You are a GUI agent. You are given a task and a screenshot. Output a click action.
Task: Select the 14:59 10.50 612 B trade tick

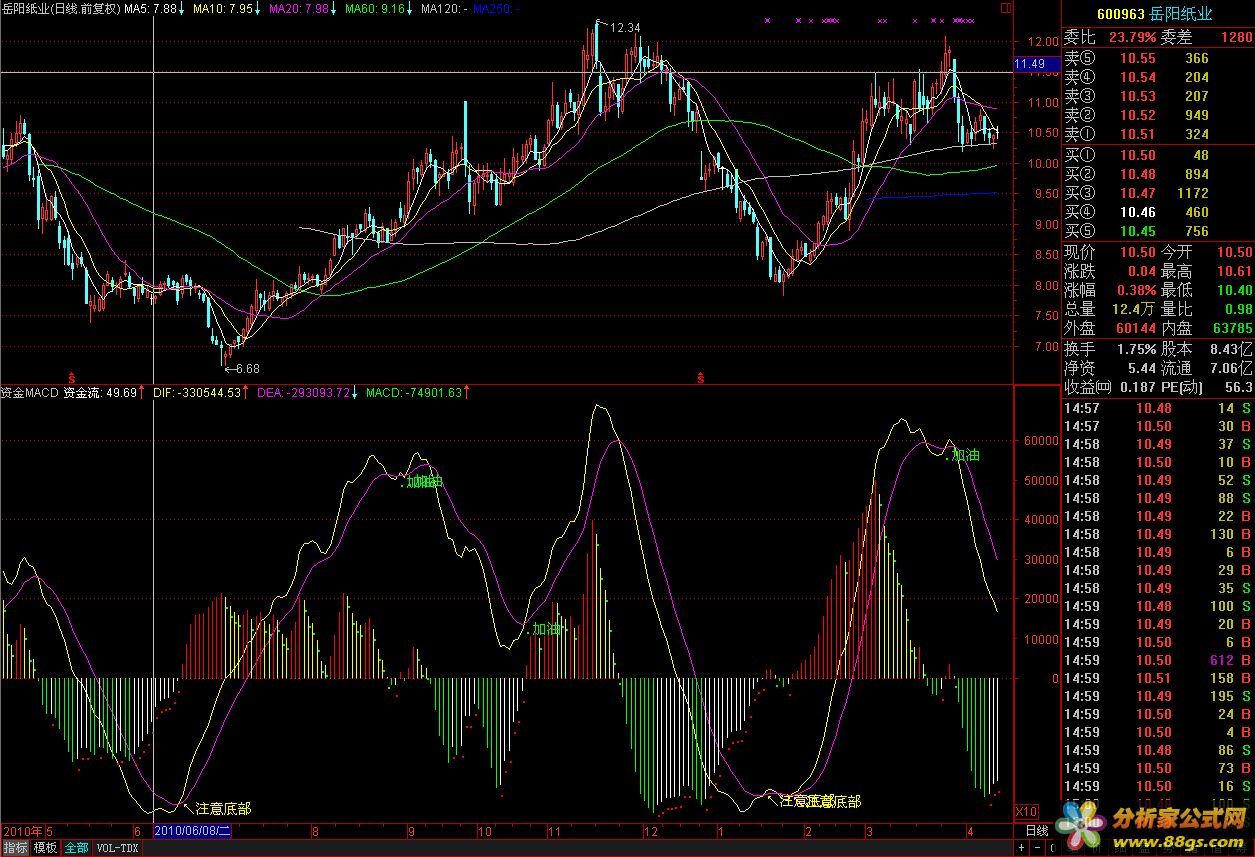(1157, 660)
